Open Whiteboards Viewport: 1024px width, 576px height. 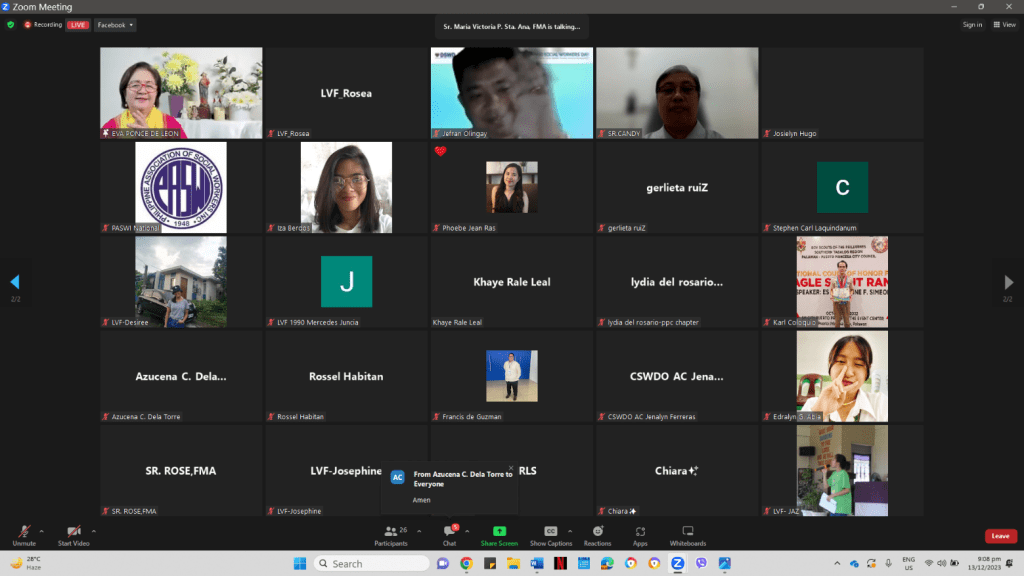(687, 533)
